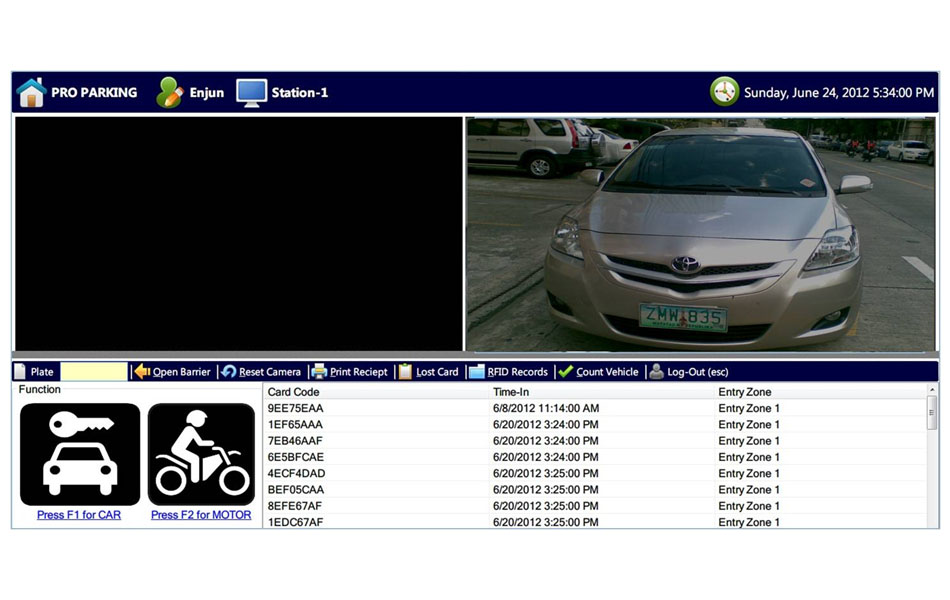The width and height of the screenshot is (950, 600).
Task: Click the 'Press F1 for CAR' link
Action: click(x=79, y=515)
